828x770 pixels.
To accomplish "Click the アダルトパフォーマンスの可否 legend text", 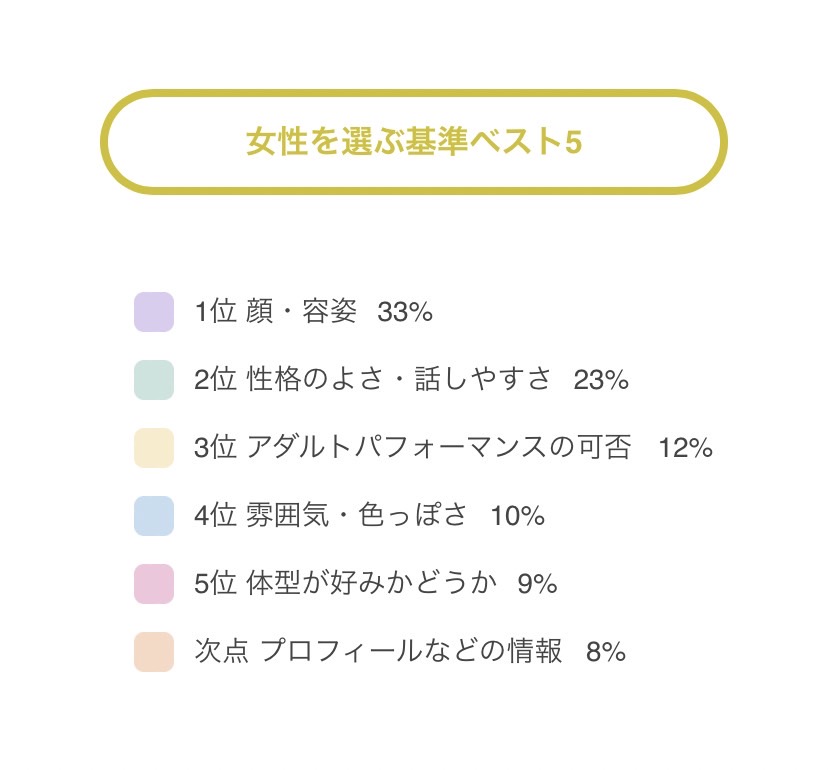I will (x=439, y=448).
